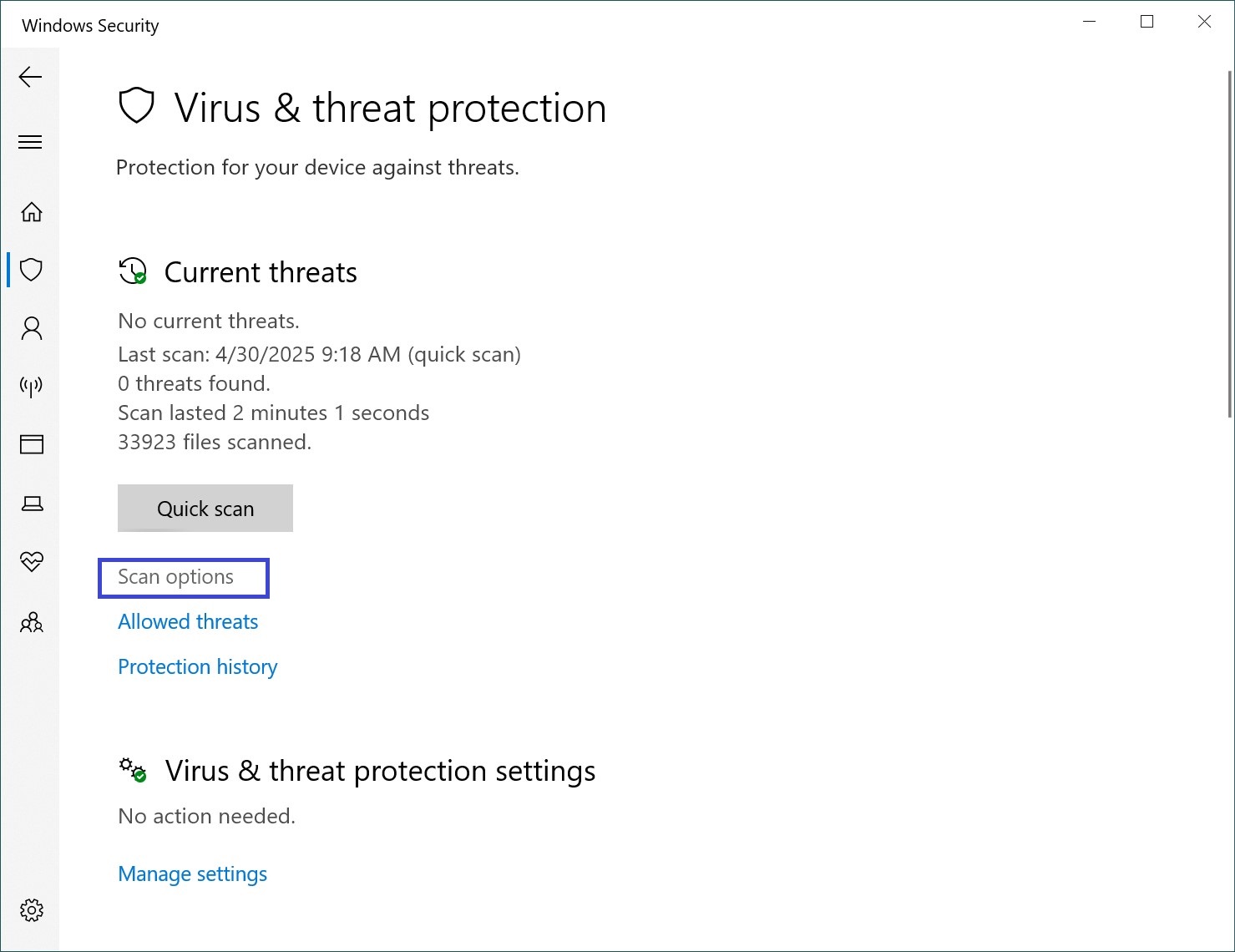This screenshot has height=952, width=1235.
Task: View Protection history
Action: point(198,666)
